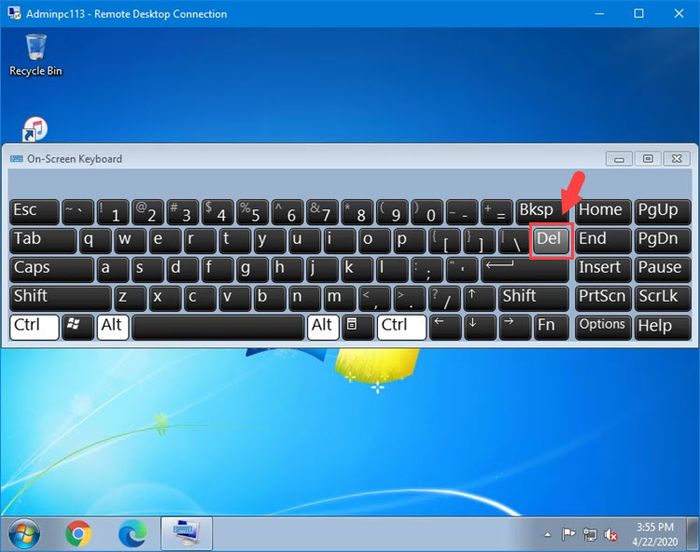Minimize the On-Screen Keyboard window

pos(619,159)
